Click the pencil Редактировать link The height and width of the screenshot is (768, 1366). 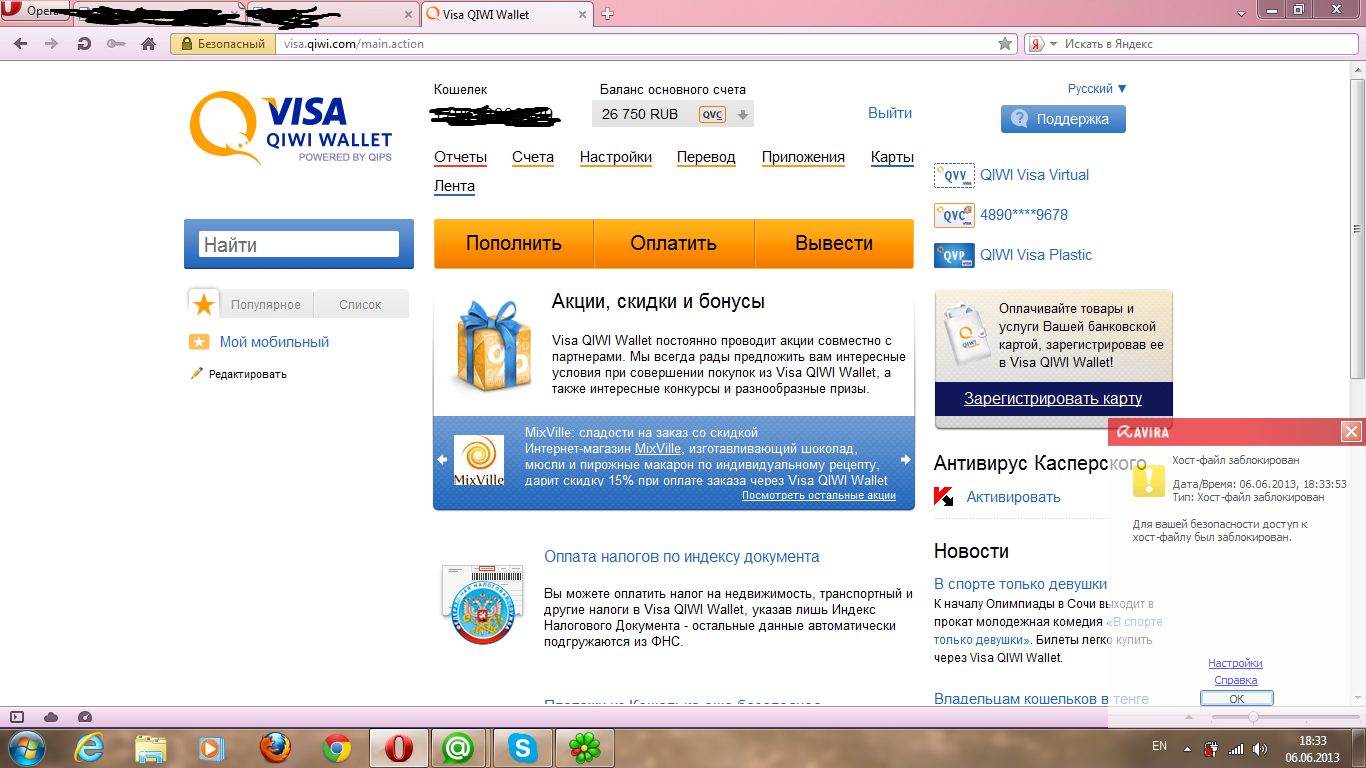(239, 374)
